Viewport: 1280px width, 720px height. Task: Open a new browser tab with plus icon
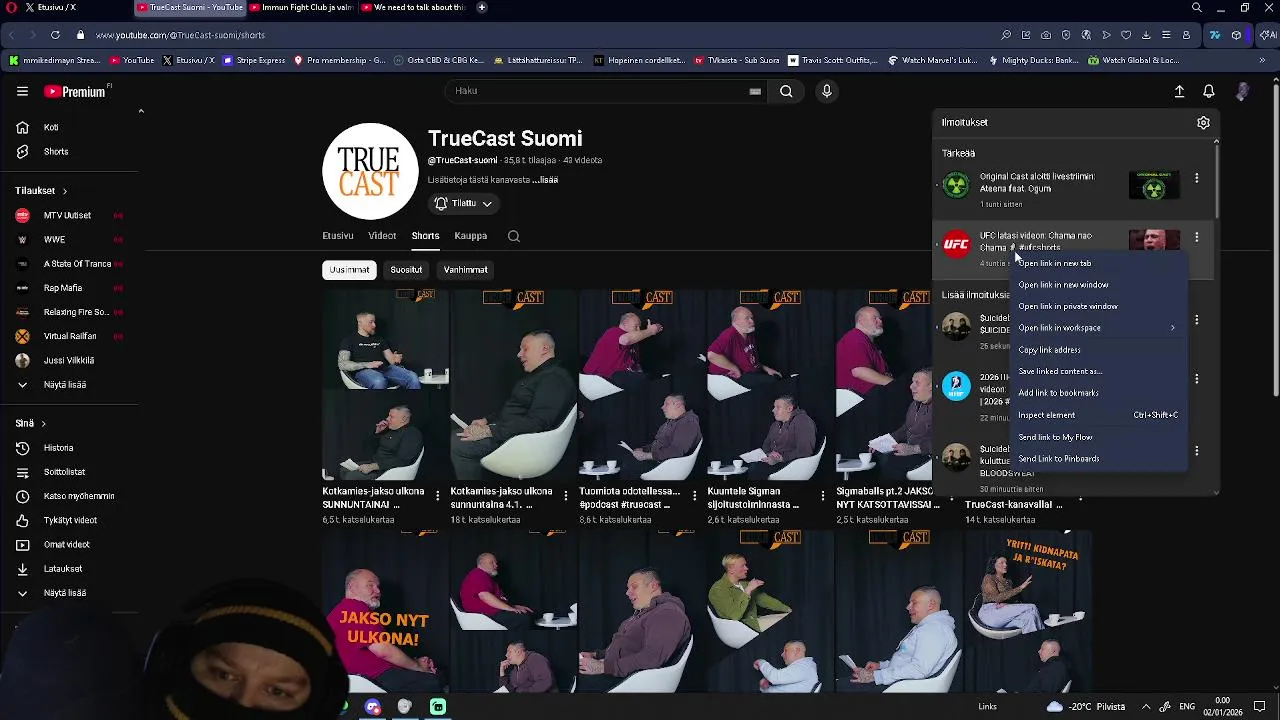point(482,7)
